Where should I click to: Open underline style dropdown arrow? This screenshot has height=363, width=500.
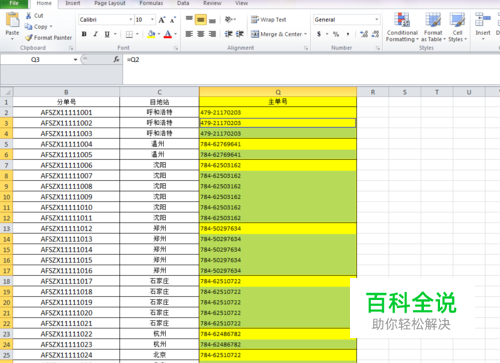pyautogui.click(x=115, y=34)
